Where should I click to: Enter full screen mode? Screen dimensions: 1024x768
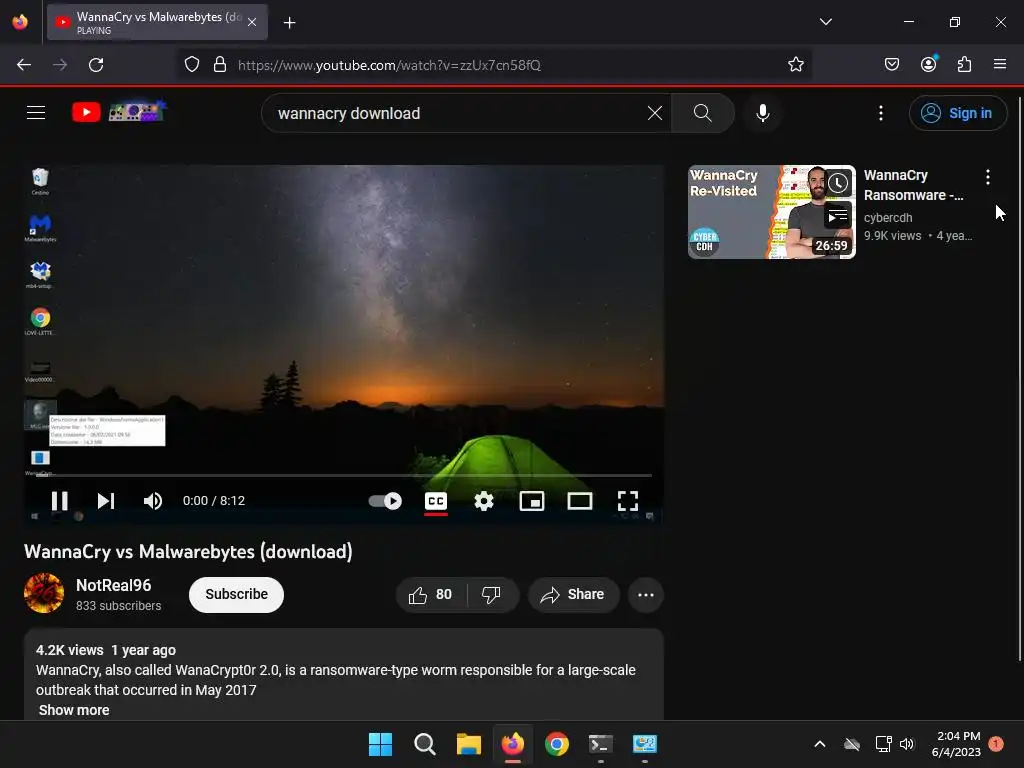click(x=628, y=501)
